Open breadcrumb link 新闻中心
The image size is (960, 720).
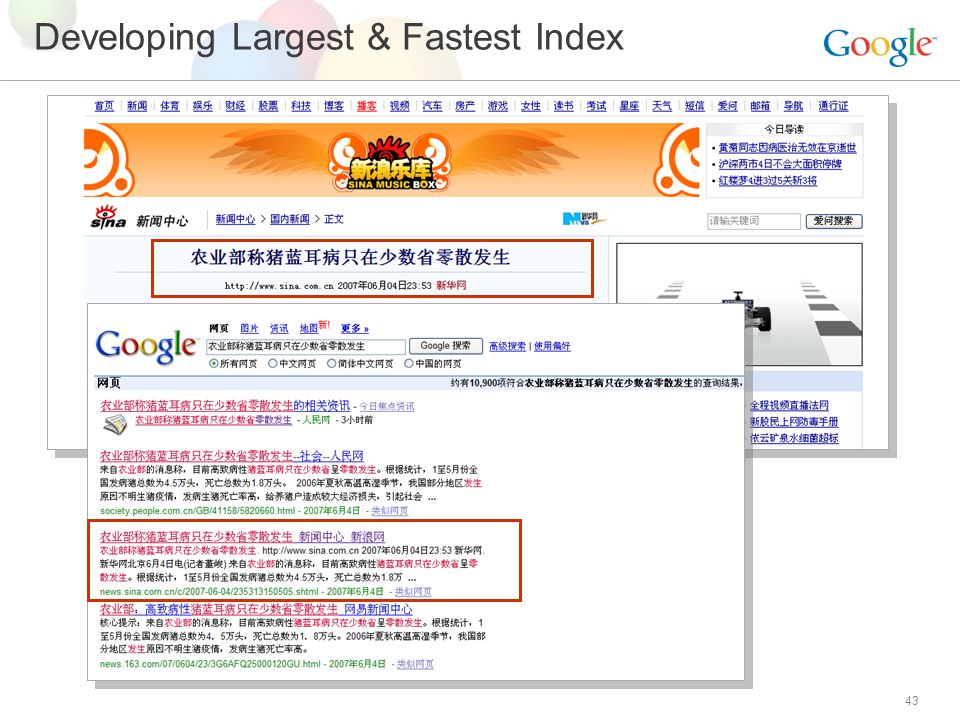[x=235, y=219]
